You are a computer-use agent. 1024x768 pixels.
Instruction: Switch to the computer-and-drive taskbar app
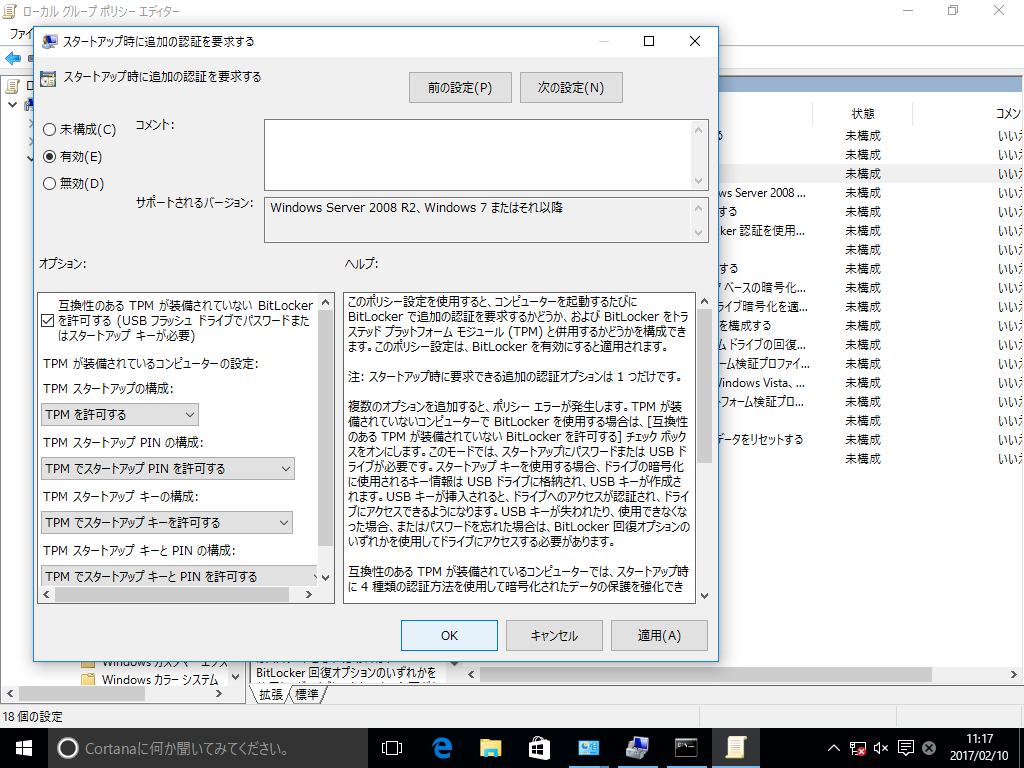tap(637, 748)
